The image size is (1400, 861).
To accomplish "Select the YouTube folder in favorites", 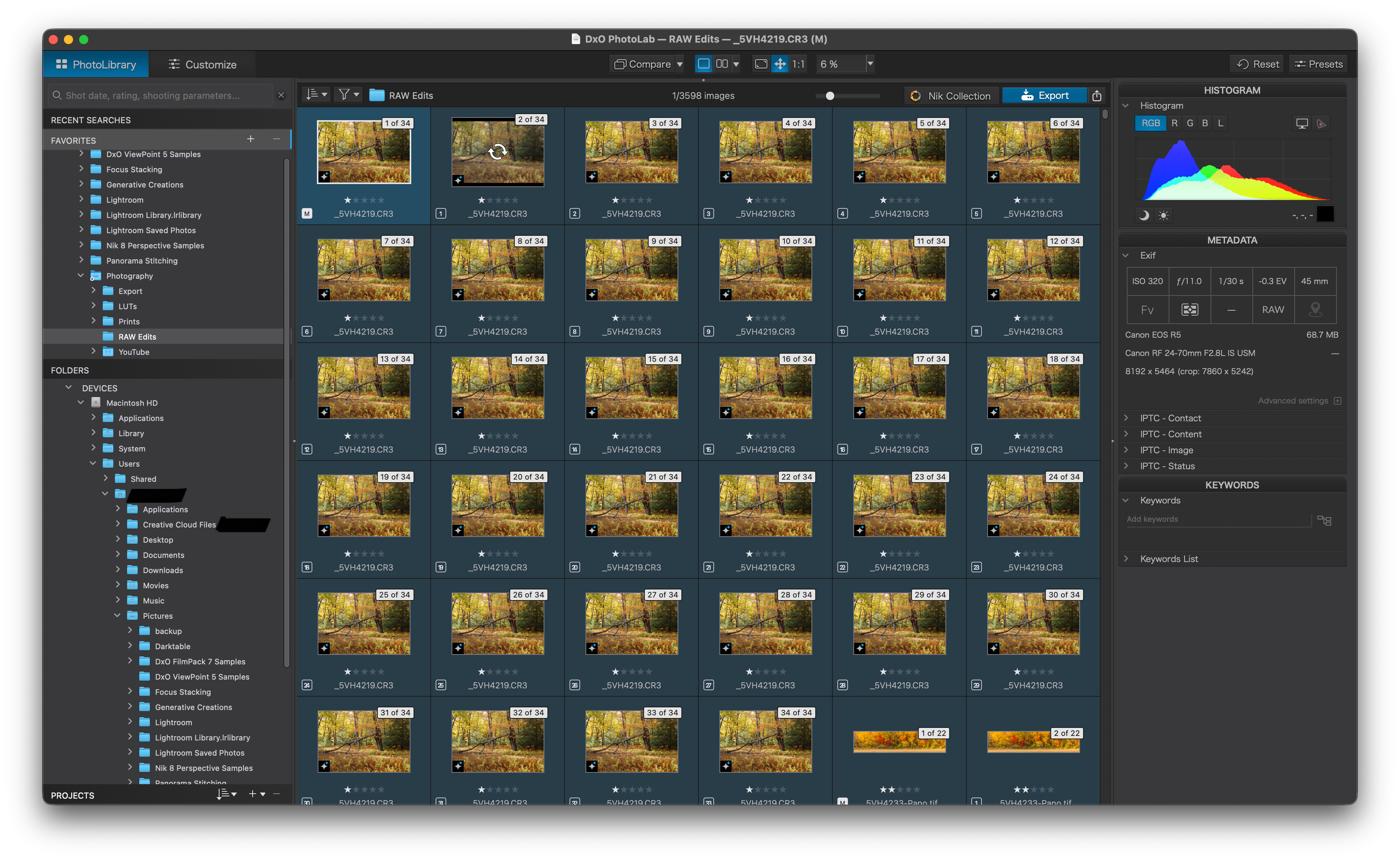I will coord(133,352).
